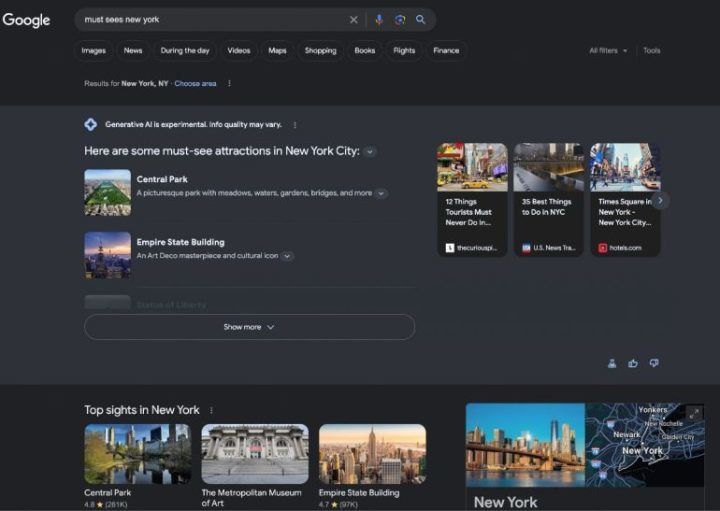
Task: Click the voice search microphone icon
Action: (379, 20)
